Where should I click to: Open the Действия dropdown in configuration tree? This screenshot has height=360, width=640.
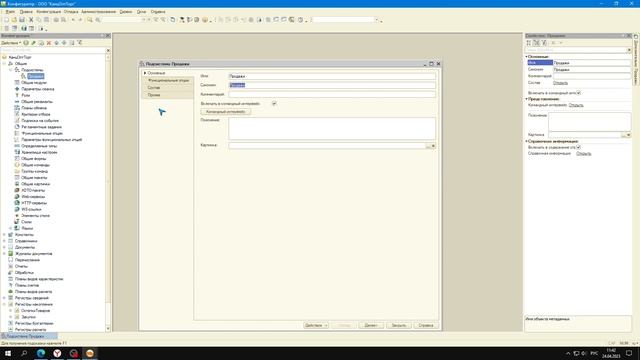pos(11,43)
